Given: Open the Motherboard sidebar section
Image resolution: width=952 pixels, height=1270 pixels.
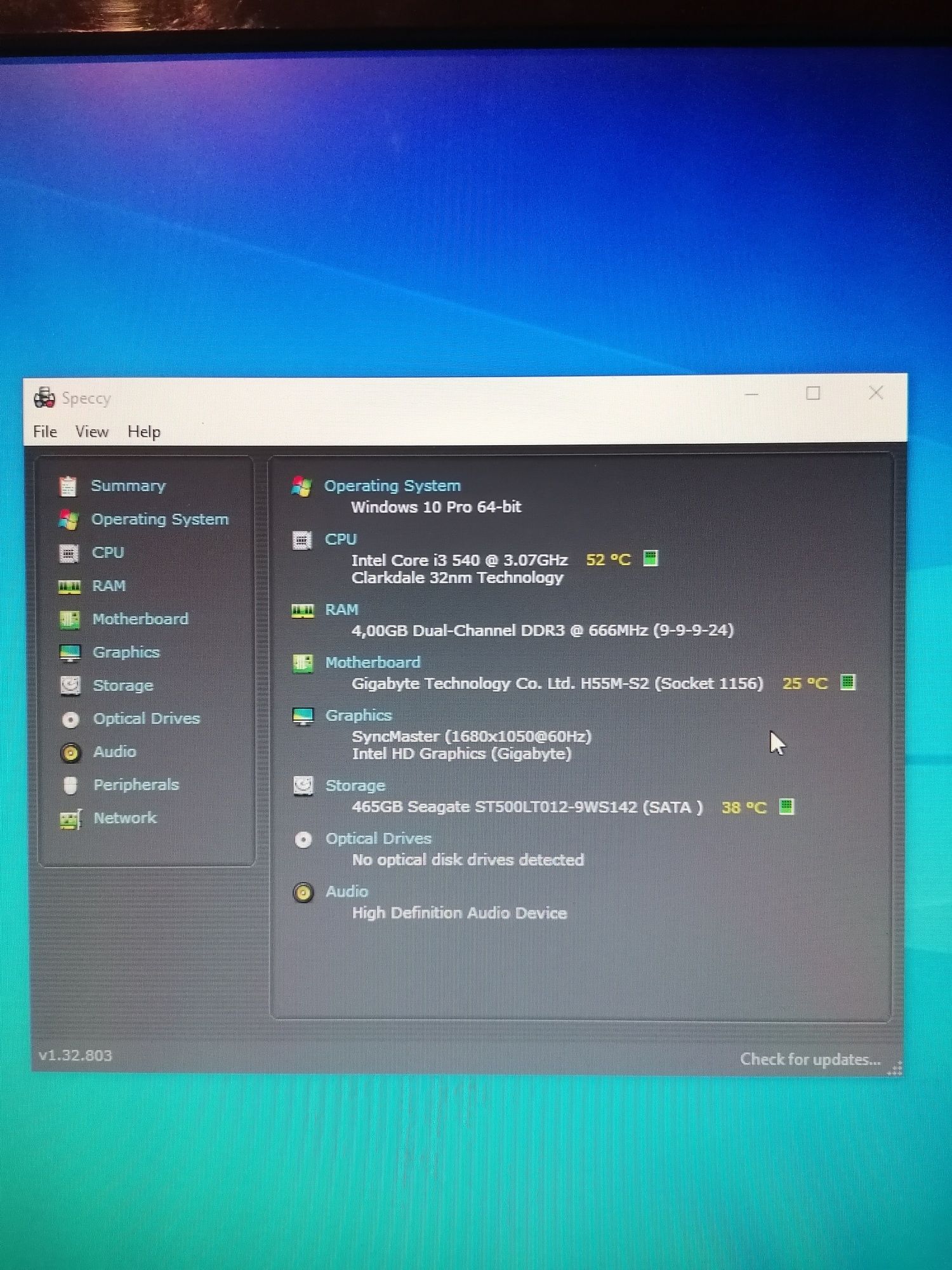Looking at the screenshot, I should (x=140, y=619).
